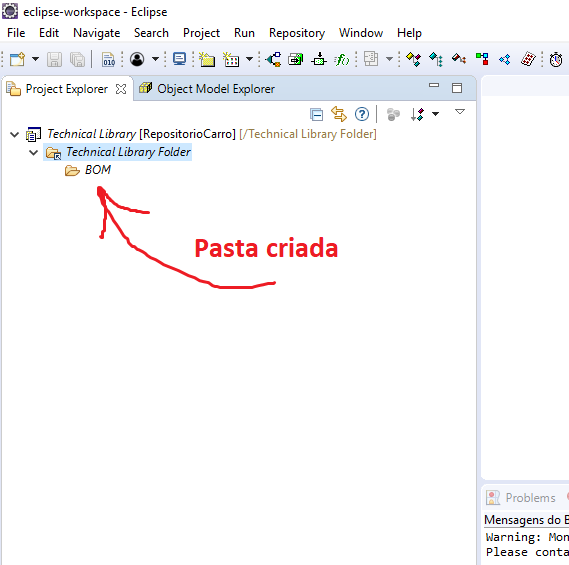Open the Window menu
569x565 pixels.
coord(361,33)
